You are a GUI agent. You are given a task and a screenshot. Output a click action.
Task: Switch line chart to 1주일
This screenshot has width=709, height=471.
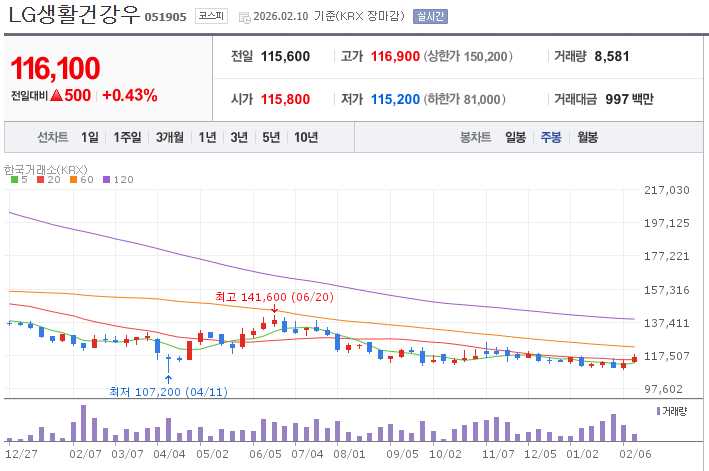128,137
